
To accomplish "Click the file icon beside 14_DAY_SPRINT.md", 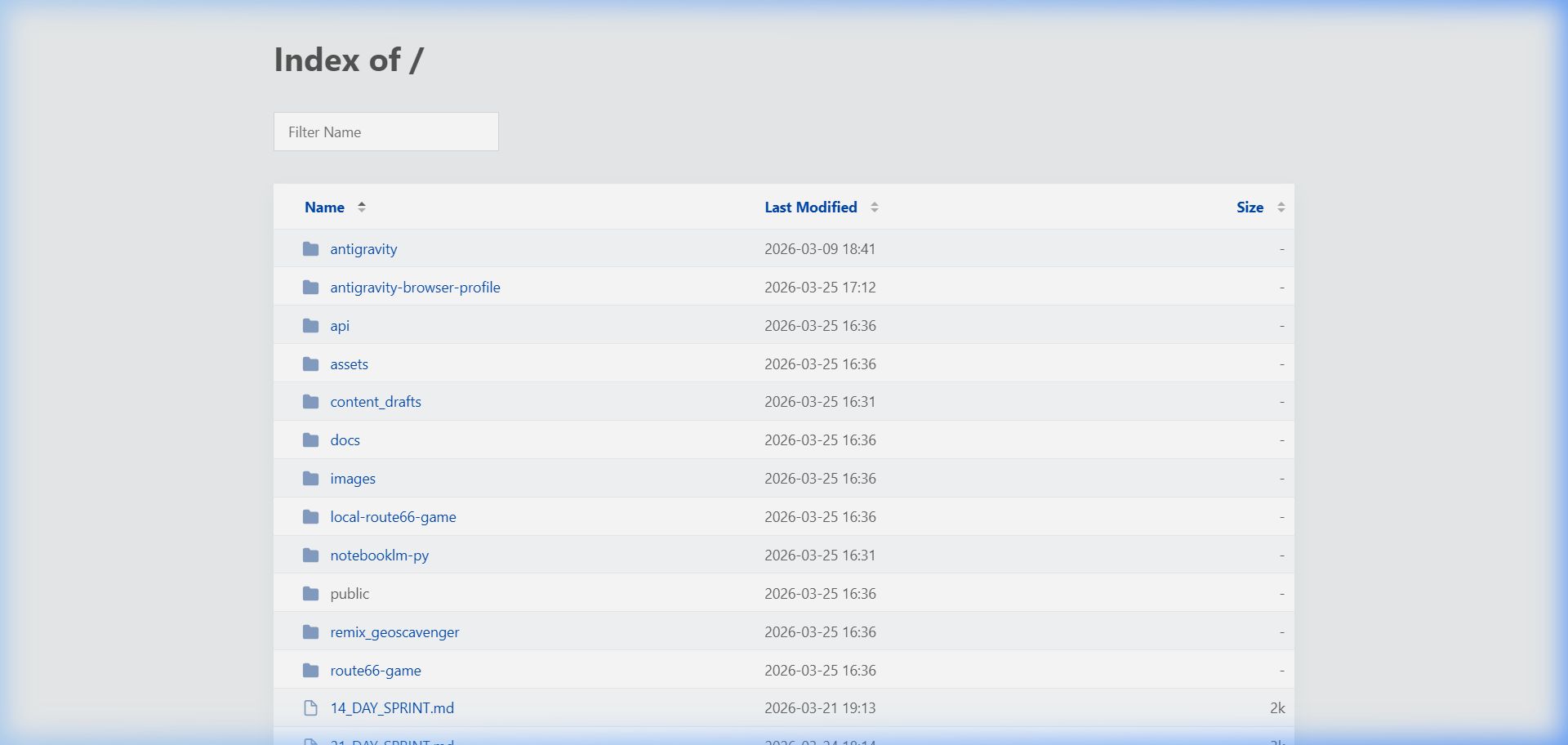I will (310, 708).
